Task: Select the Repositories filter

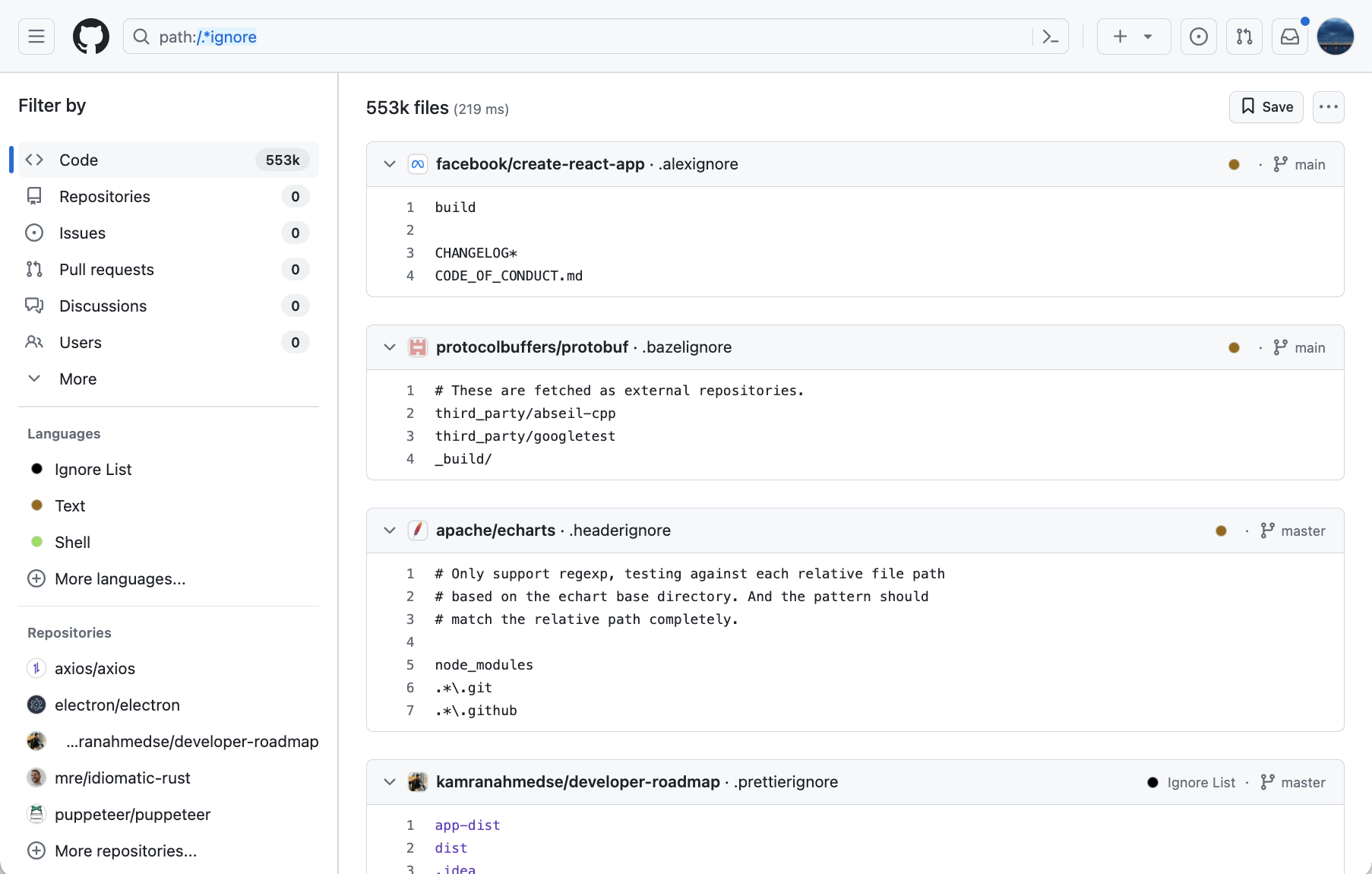Action: (x=105, y=196)
